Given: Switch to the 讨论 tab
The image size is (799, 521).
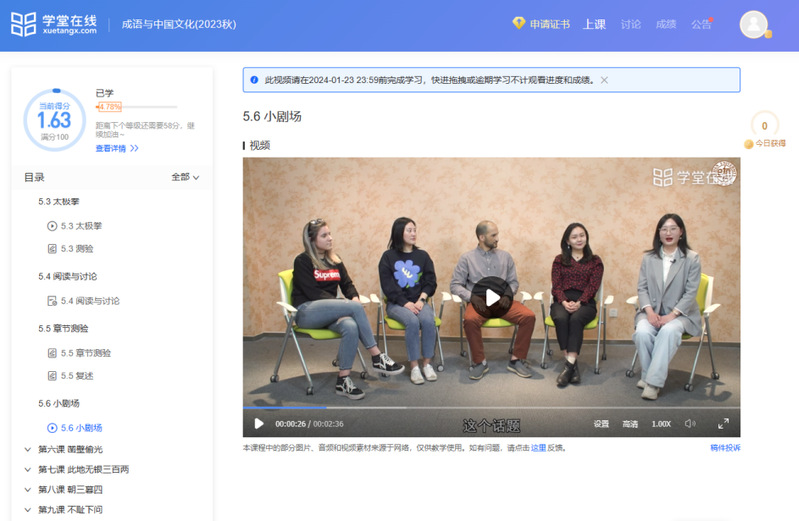Looking at the screenshot, I should [630, 24].
